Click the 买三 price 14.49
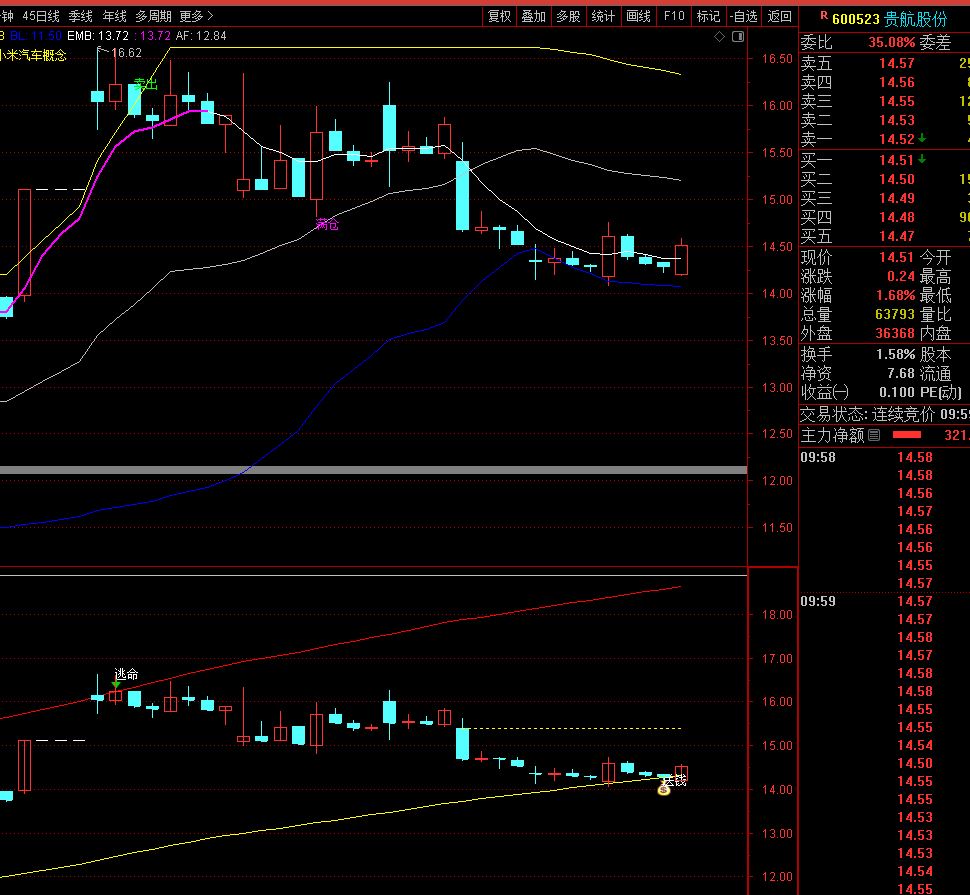Viewport: 970px width, 895px height. click(896, 199)
